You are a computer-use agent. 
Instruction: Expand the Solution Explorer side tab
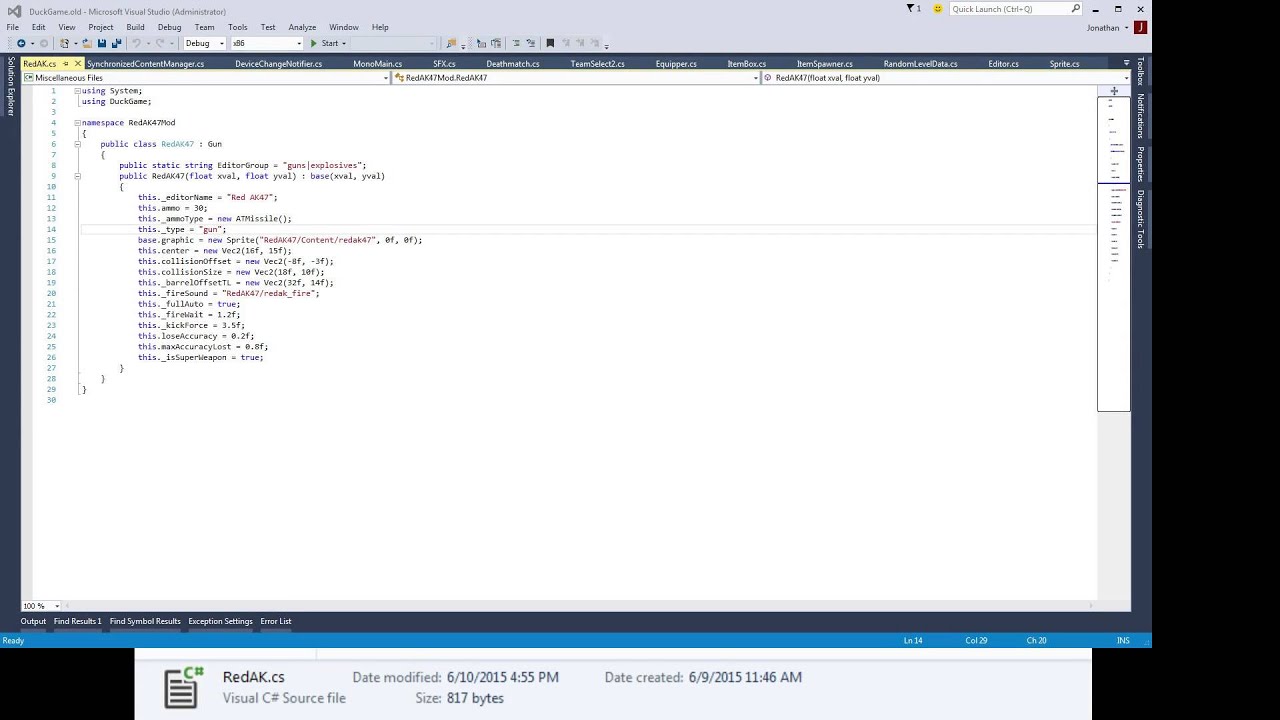(10, 86)
